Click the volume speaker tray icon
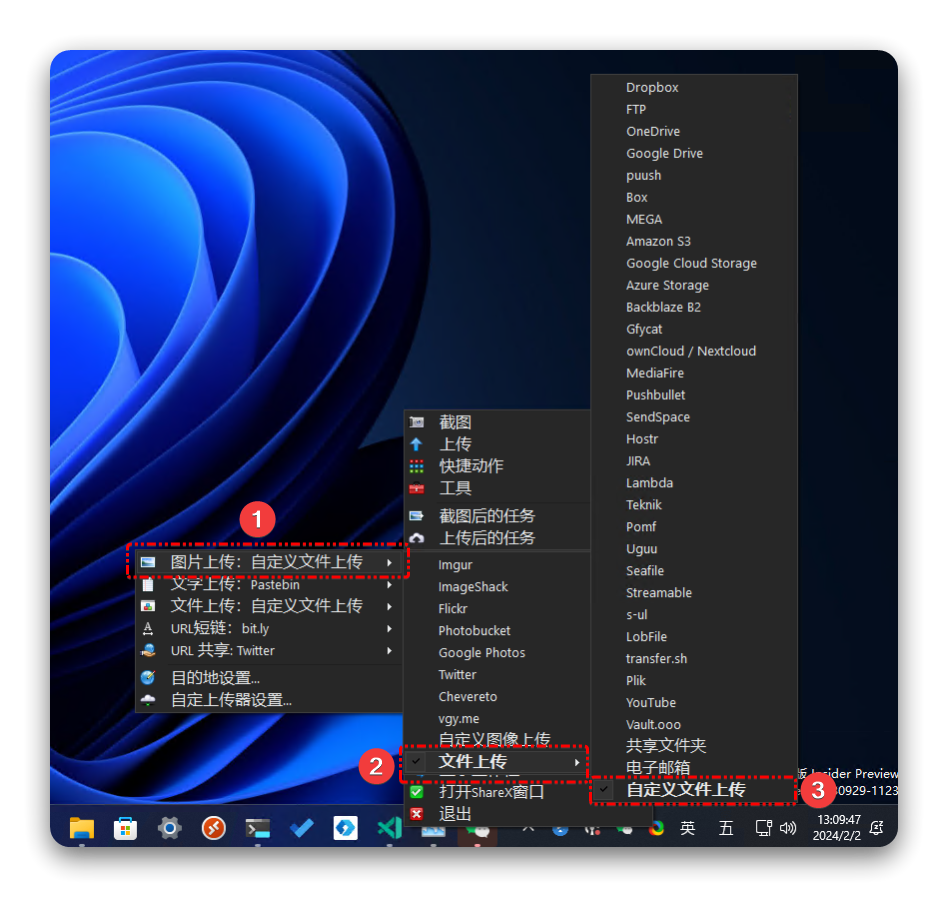 [788, 828]
